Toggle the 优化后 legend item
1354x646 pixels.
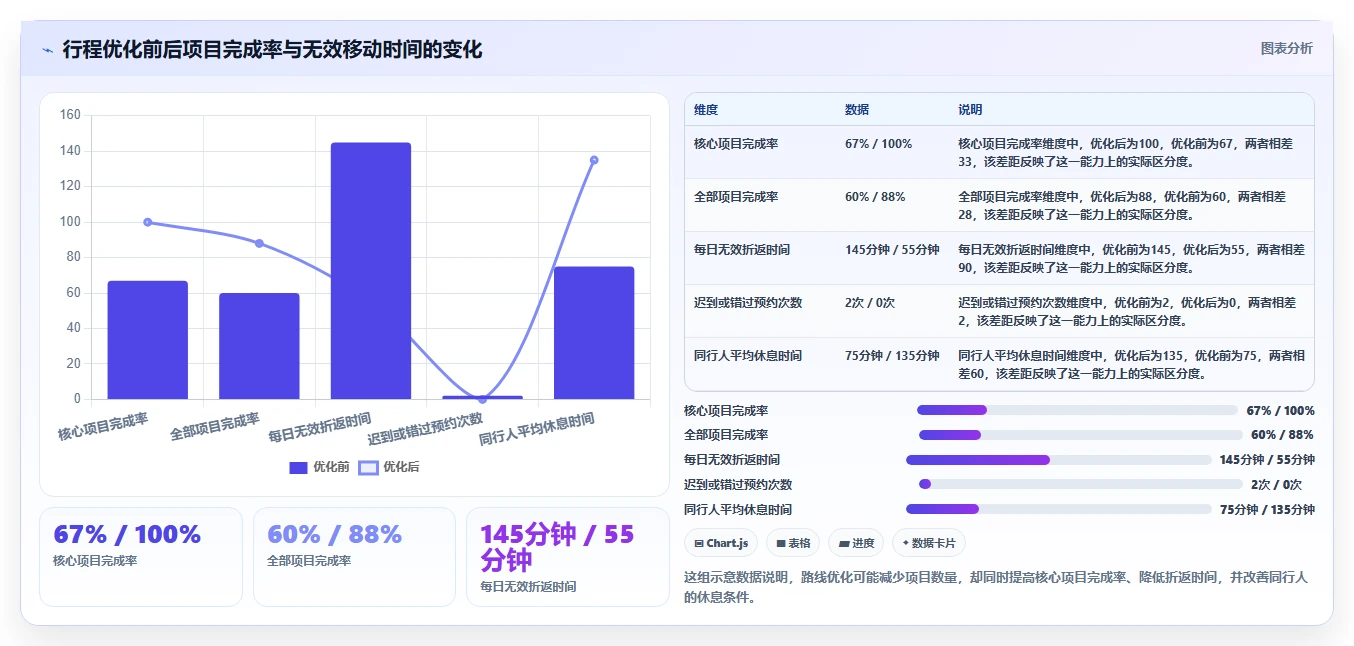coord(389,467)
